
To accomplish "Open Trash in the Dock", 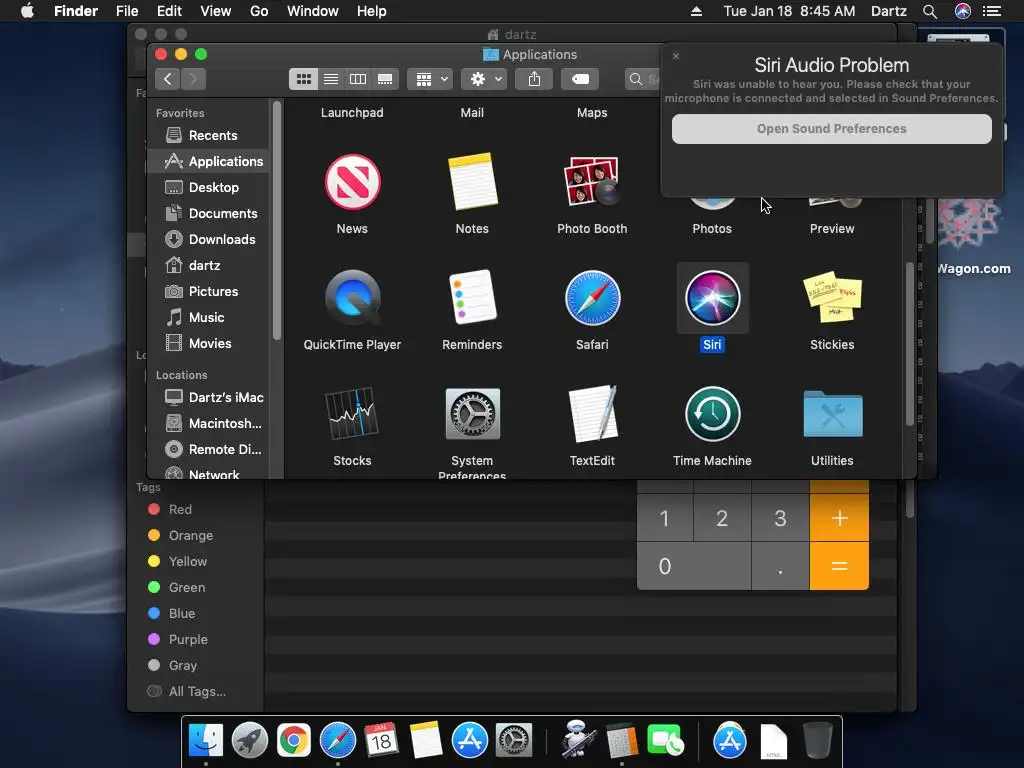I will tap(818, 741).
